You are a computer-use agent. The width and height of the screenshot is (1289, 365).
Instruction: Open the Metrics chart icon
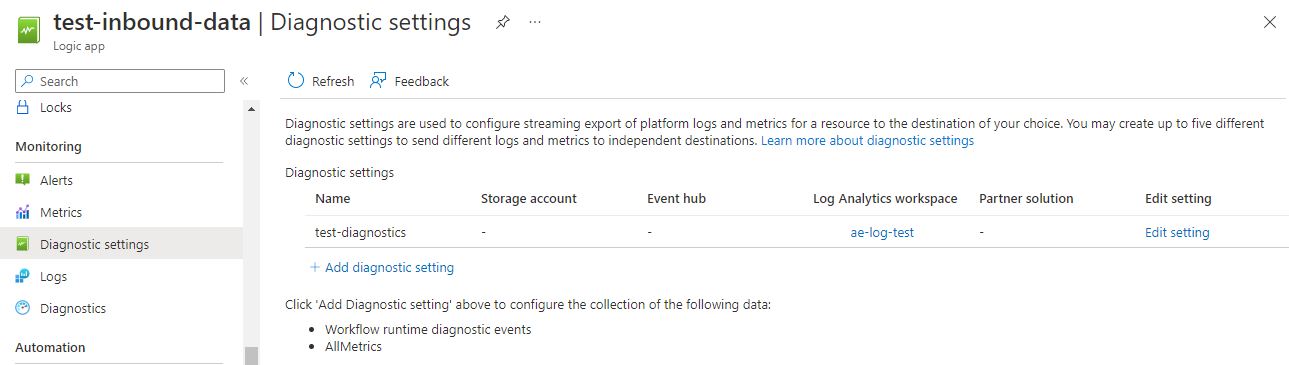tap(23, 212)
